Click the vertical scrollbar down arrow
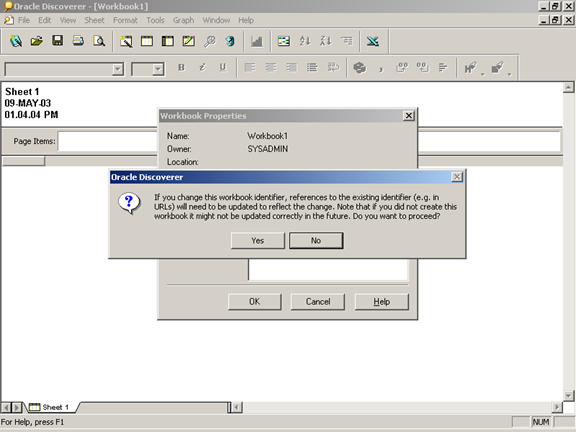Image resolution: width=576 pixels, height=432 pixels. [568, 395]
